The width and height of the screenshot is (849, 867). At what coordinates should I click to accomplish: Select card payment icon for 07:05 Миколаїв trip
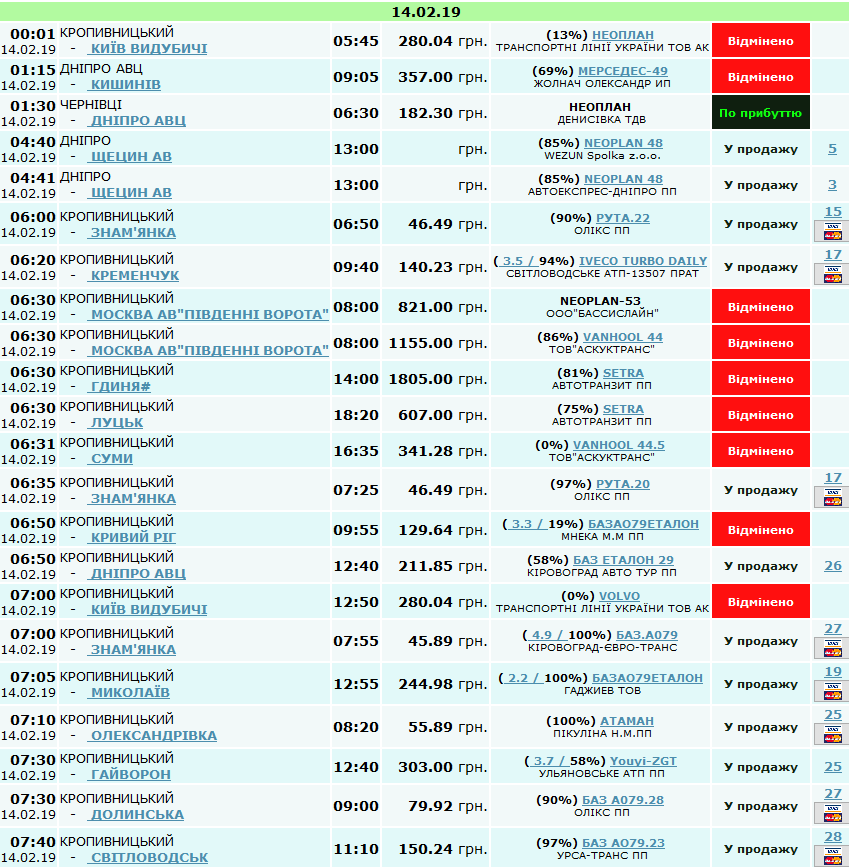832,692
